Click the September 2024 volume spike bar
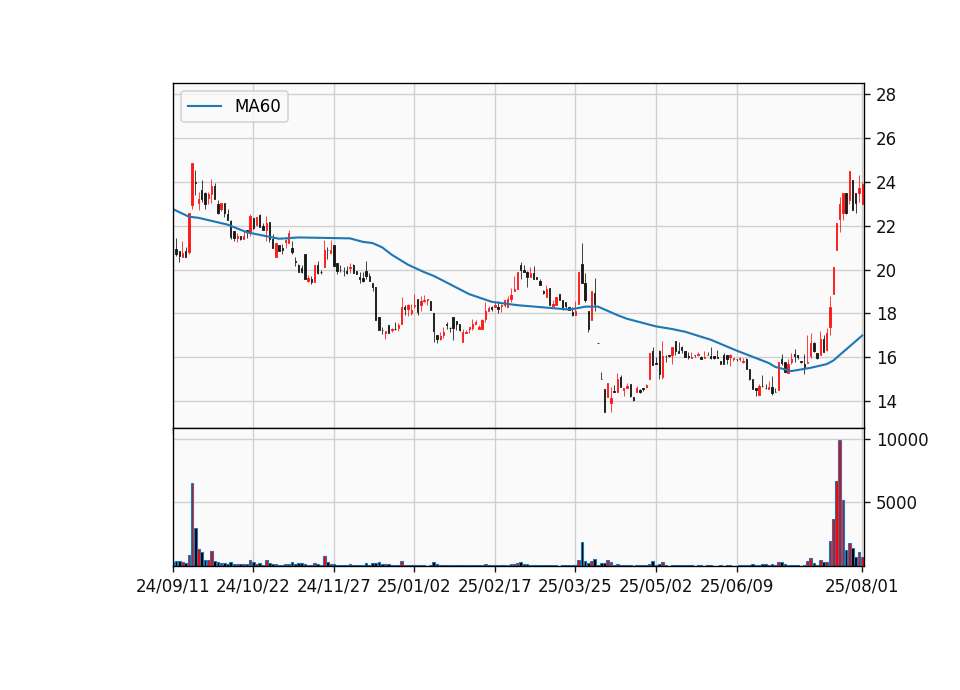The width and height of the screenshot is (960, 690). [192, 525]
